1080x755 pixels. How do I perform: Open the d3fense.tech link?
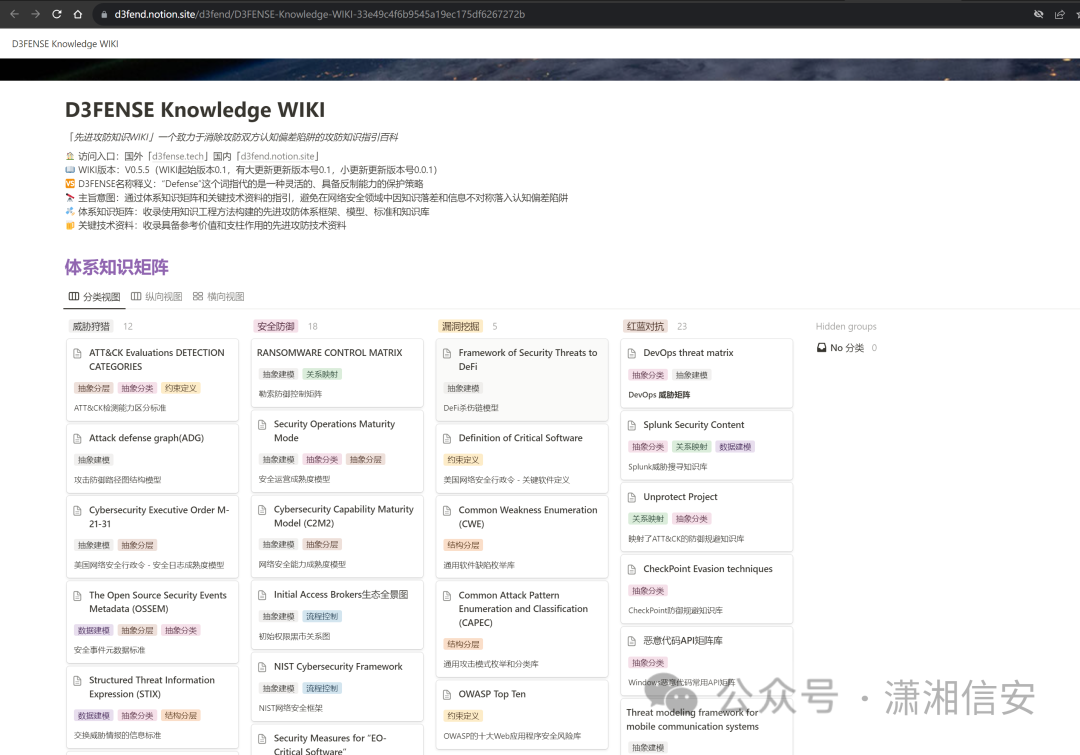pyautogui.click(x=178, y=156)
